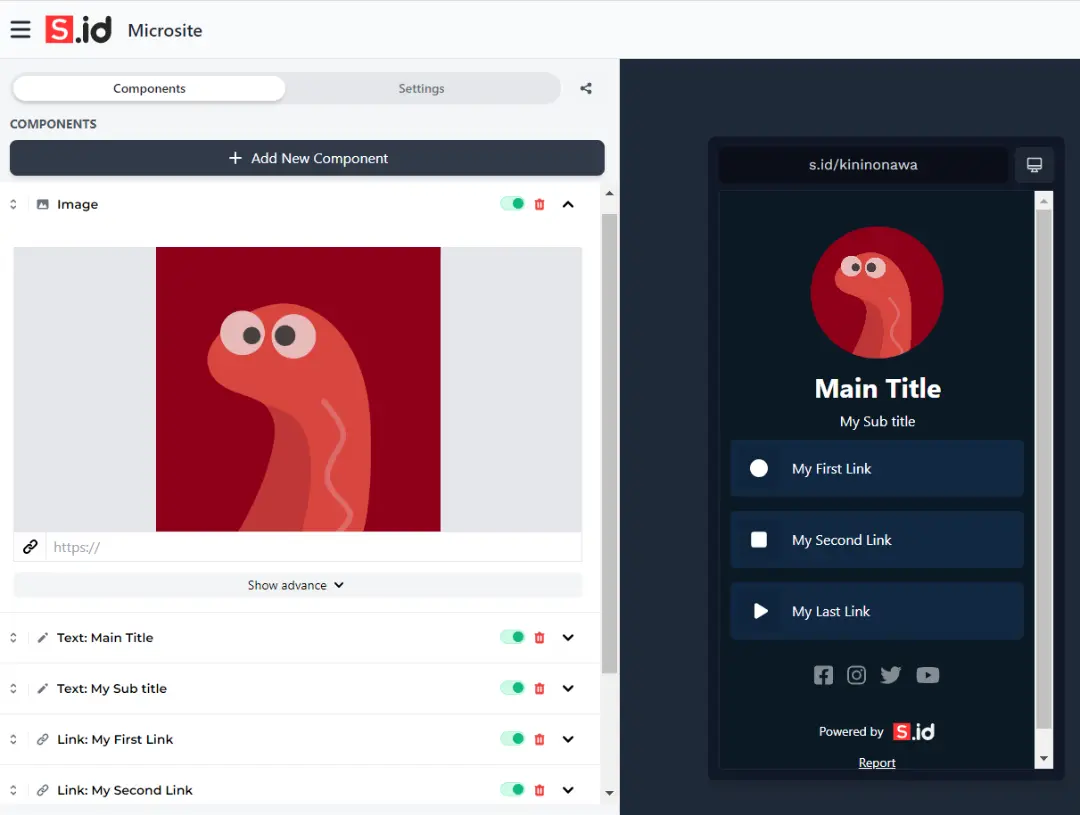Toggle off Link: My First Link
1080x815 pixels.
tap(512, 740)
